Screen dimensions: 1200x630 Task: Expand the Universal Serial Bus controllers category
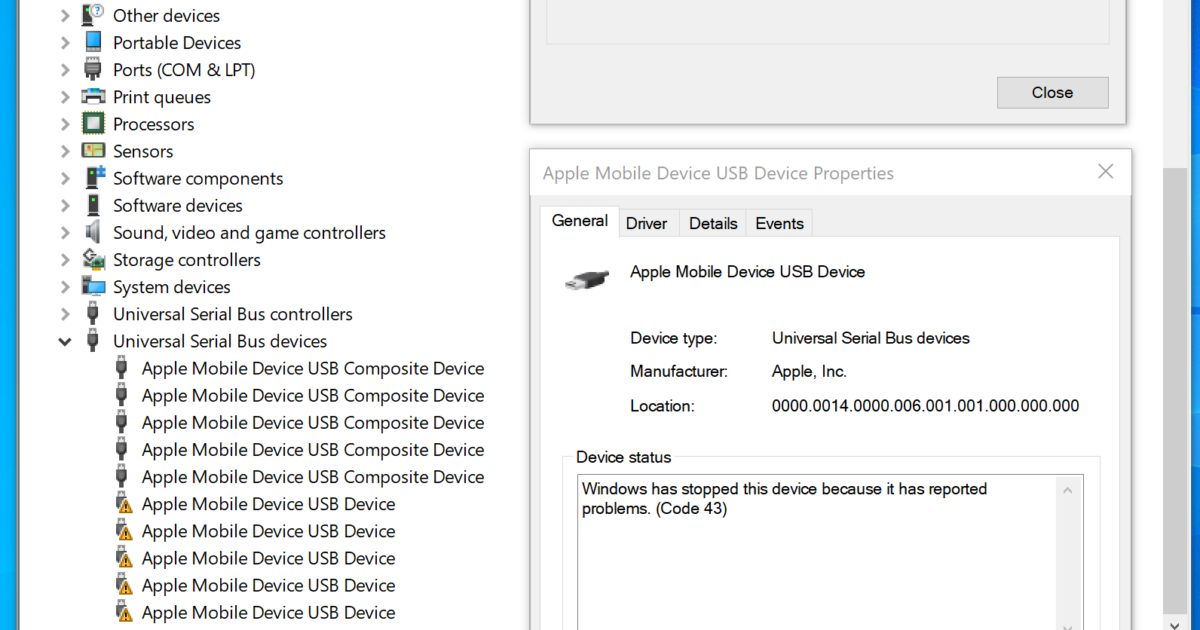64,313
